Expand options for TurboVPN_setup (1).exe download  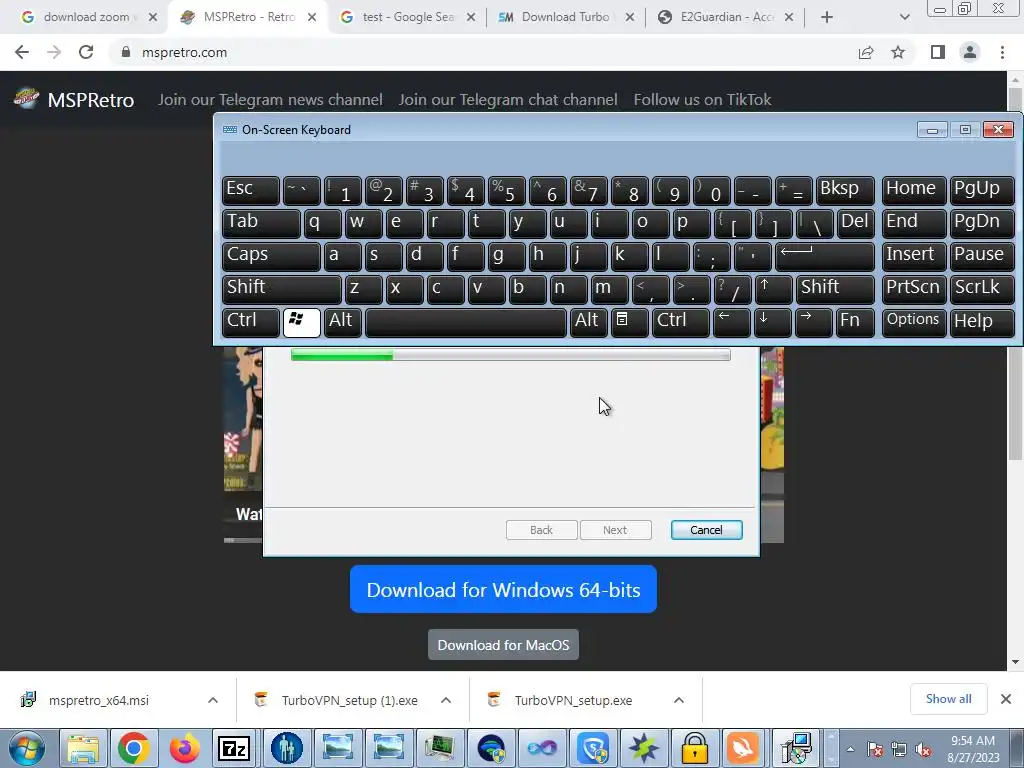click(446, 700)
